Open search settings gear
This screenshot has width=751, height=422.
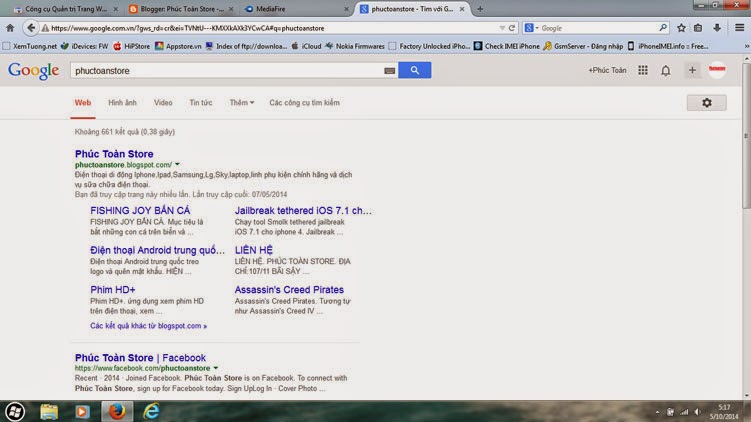tap(707, 103)
